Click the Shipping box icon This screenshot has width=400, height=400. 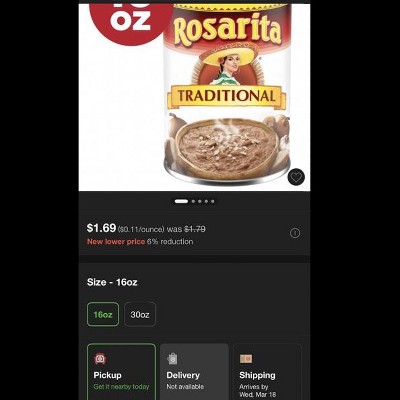click(x=246, y=359)
